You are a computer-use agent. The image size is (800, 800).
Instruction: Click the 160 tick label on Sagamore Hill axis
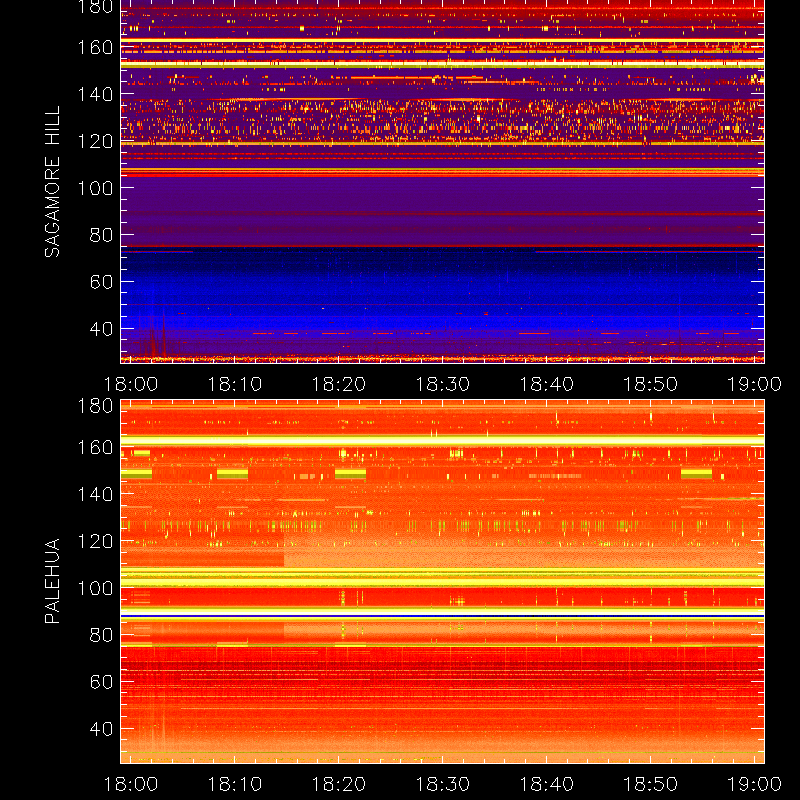[95, 47]
